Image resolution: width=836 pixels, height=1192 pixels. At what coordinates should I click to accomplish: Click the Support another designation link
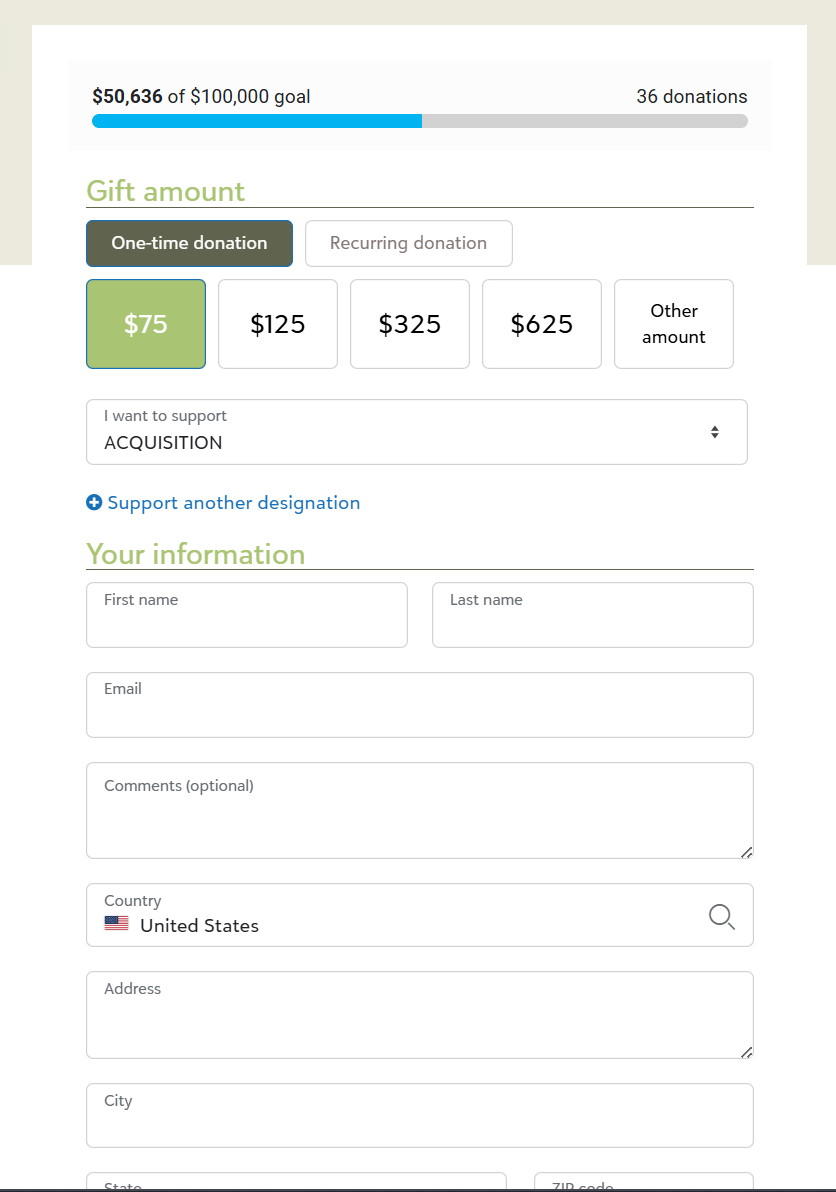[x=233, y=502]
